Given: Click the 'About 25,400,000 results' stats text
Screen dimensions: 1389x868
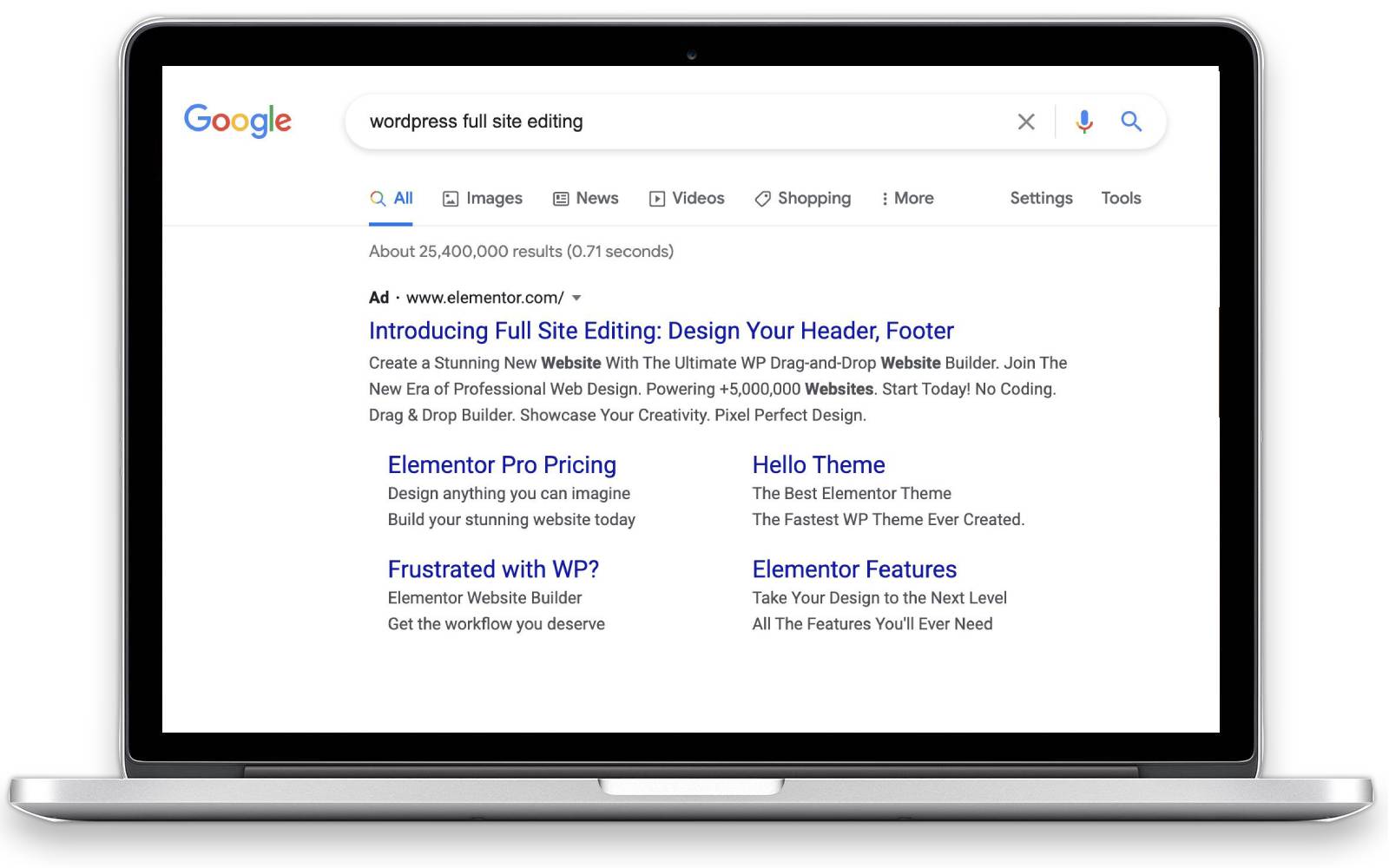Looking at the screenshot, I should tap(521, 252).
